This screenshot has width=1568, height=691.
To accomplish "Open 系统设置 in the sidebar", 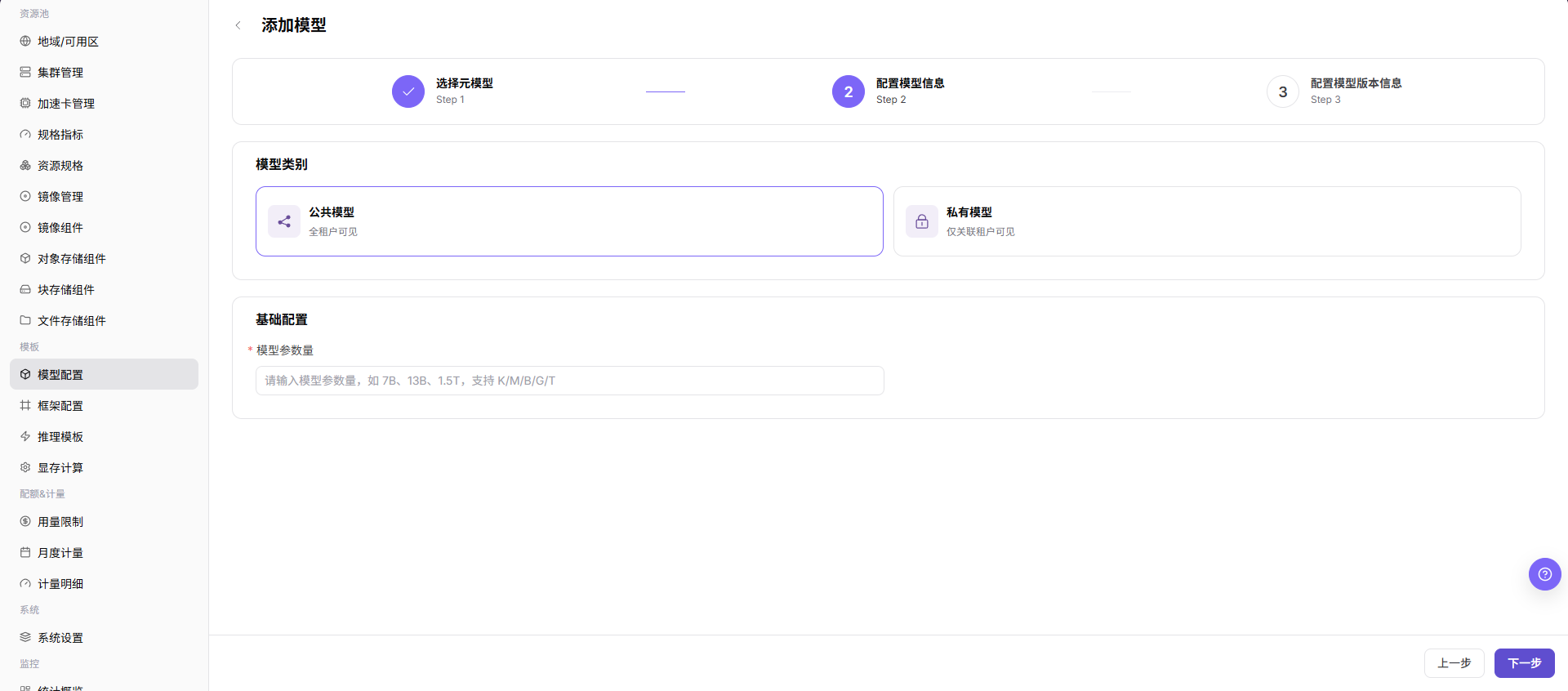I will pos(104,637).
